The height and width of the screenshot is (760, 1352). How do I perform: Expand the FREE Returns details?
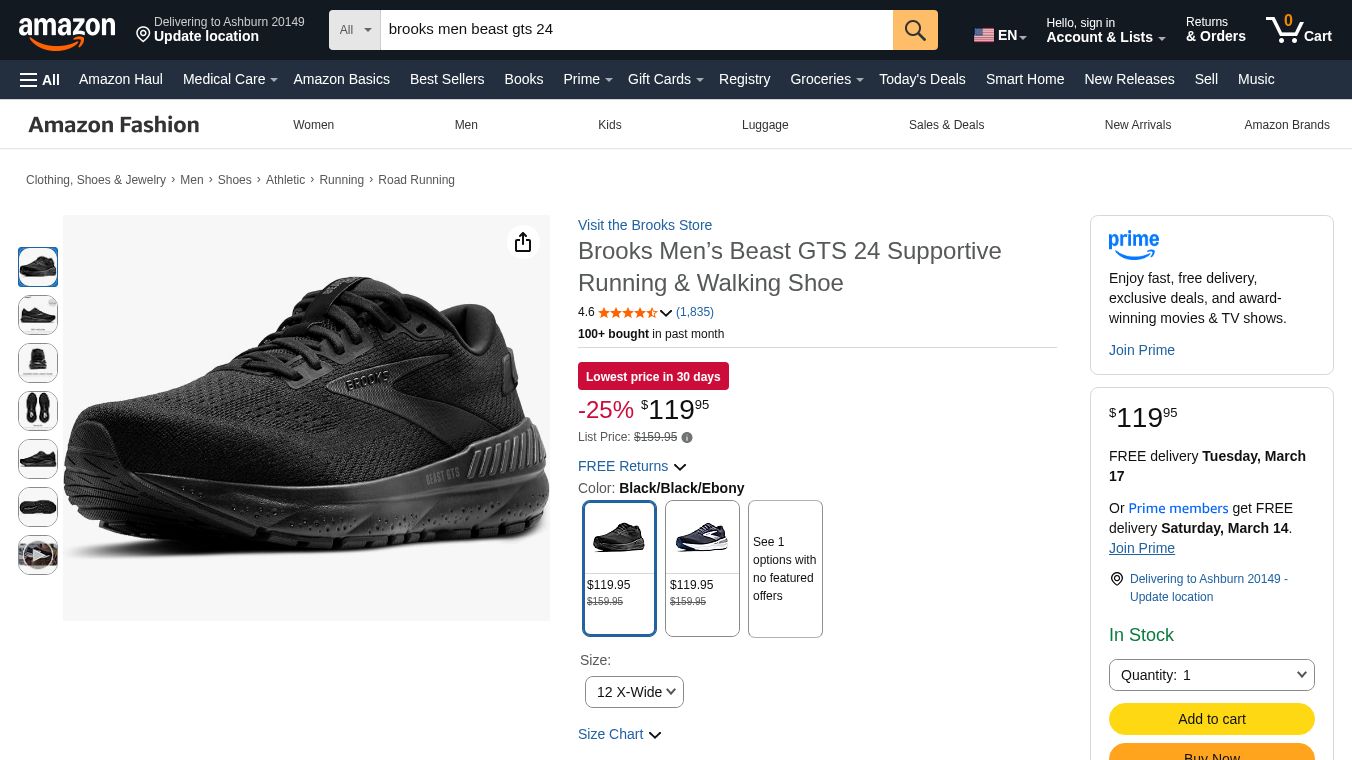tap(632, 466)
